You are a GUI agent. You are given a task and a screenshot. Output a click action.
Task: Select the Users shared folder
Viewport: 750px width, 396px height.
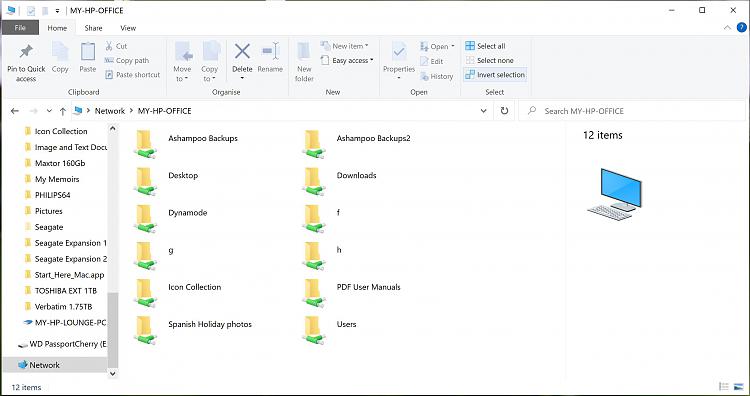330,330
